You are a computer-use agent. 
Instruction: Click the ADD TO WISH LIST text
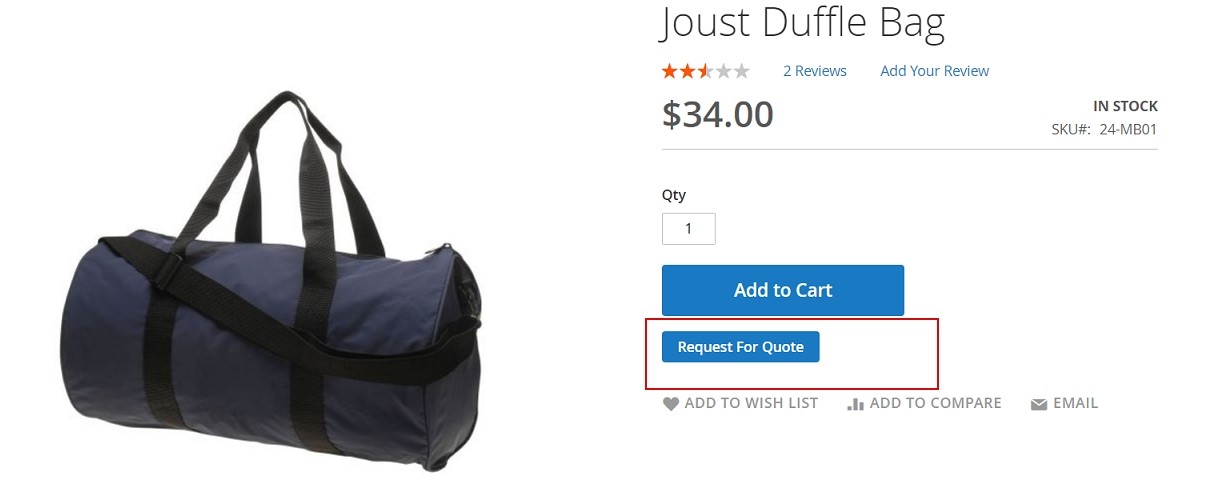click(751, 403)
